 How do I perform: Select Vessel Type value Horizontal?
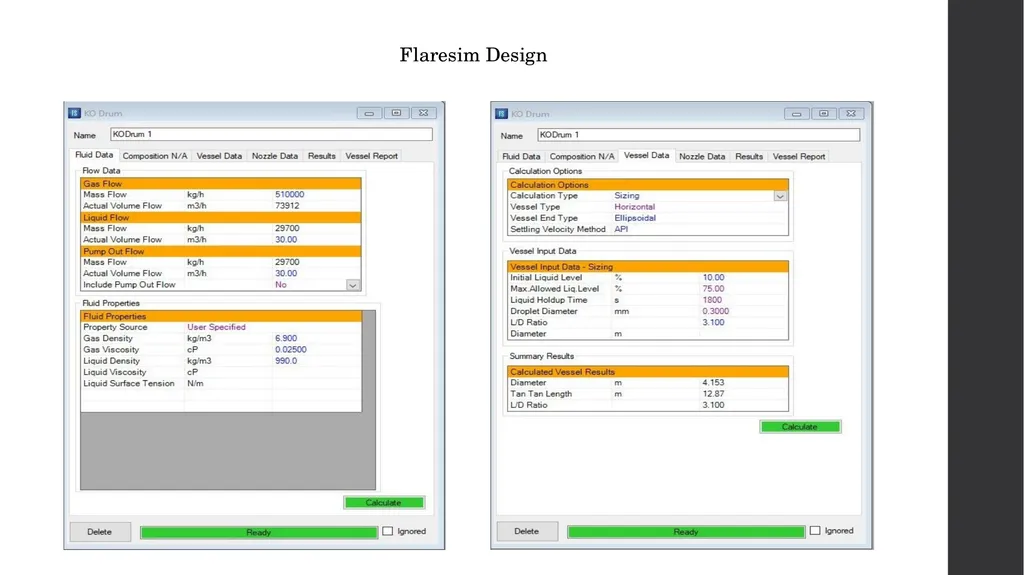pyautogui.click(x=634, y=207)
